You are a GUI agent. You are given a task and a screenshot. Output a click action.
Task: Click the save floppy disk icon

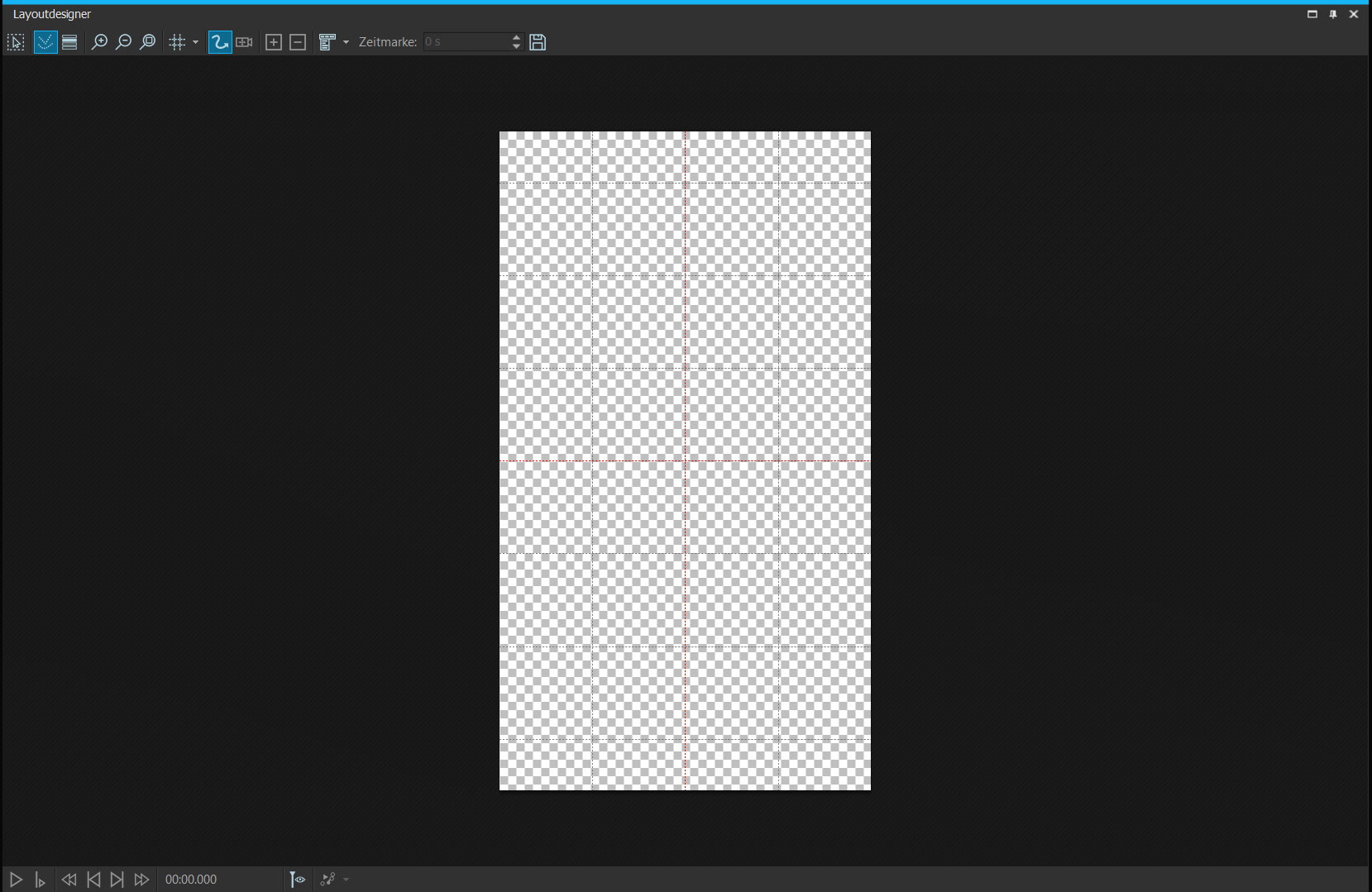pyautogui.click(x=538, y=42)
